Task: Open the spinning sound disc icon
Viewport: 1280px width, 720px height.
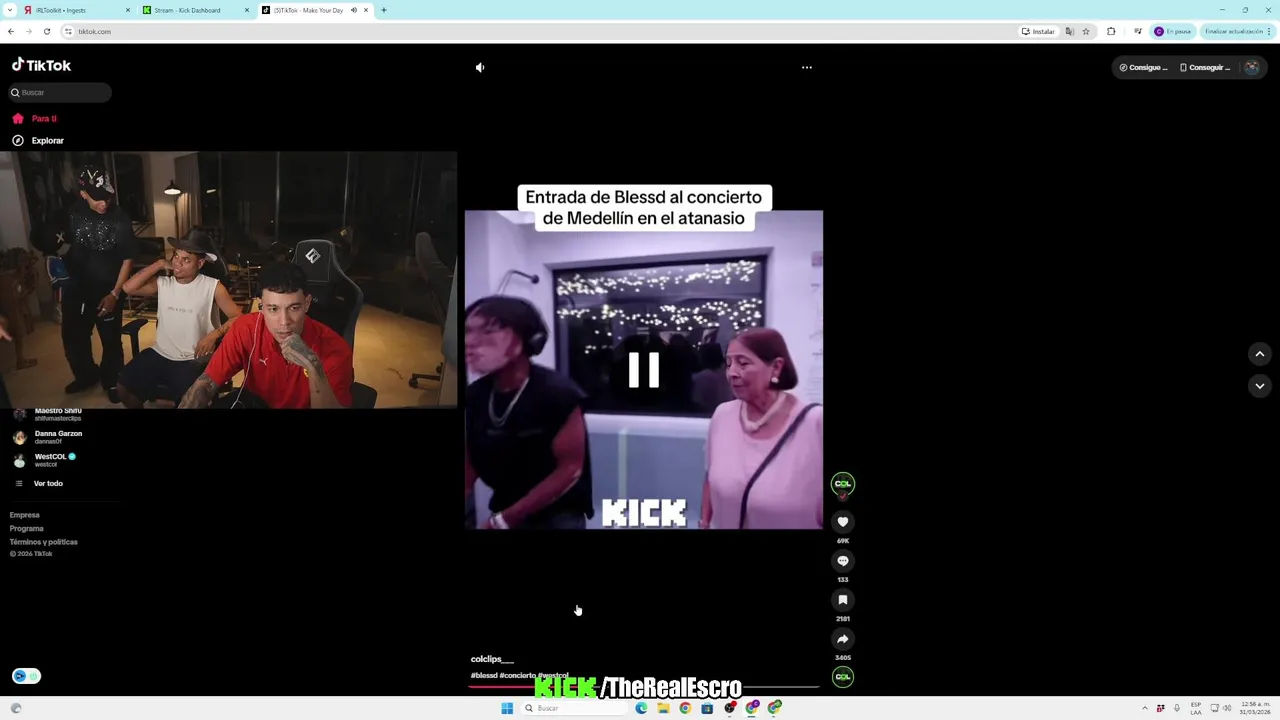Action: [x=843, y=677]
